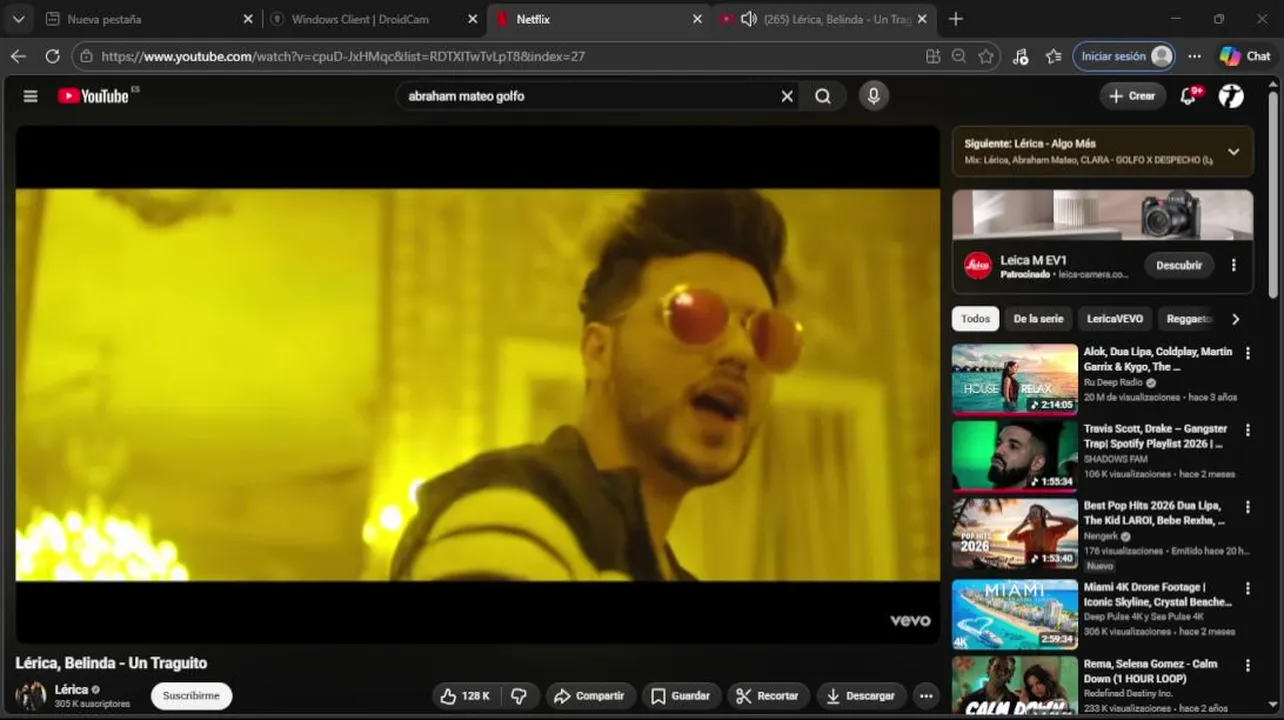This screenshot has height=720, width=1284.
Task: Open favorites list icon in toolbar
Action: tap(1053, 56)
